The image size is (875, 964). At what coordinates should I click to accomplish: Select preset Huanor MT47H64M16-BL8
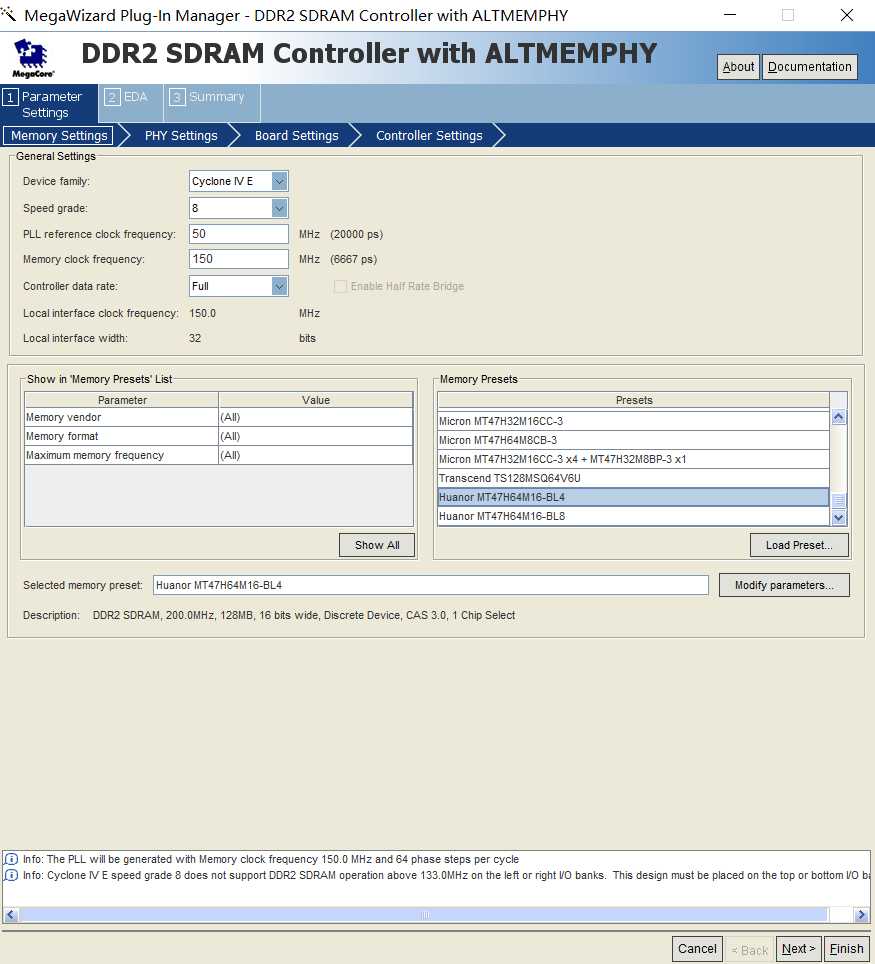click(x=633, y=516)
